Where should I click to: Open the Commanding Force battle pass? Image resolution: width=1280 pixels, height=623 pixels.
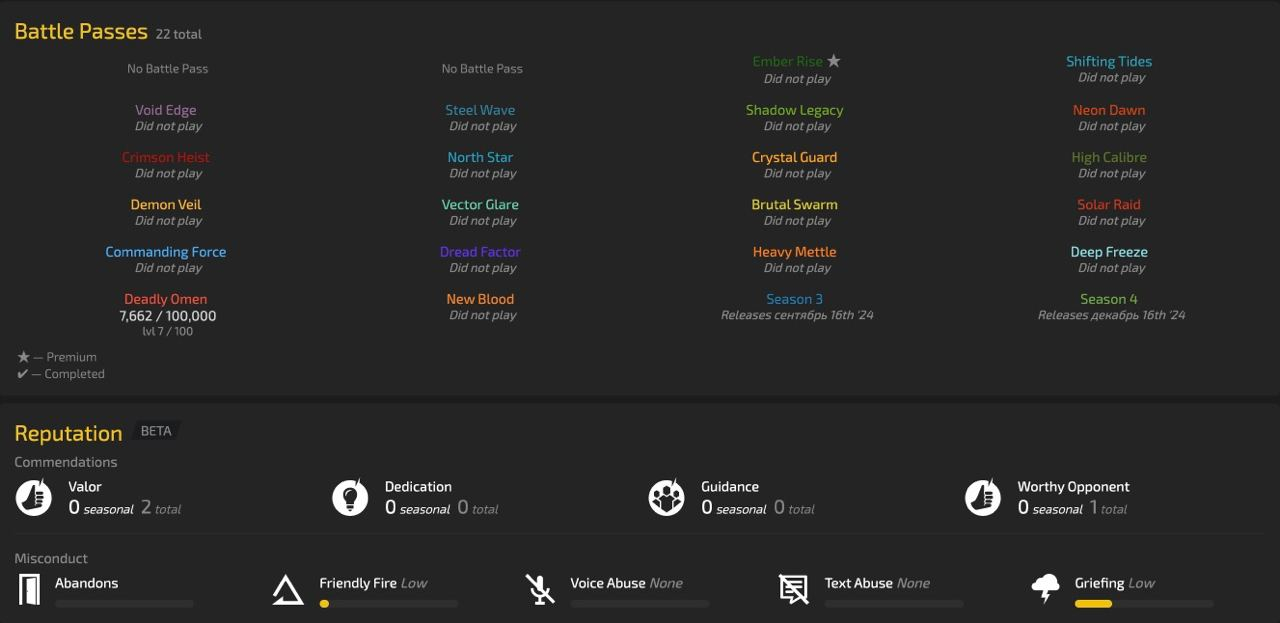click(166, 252)
